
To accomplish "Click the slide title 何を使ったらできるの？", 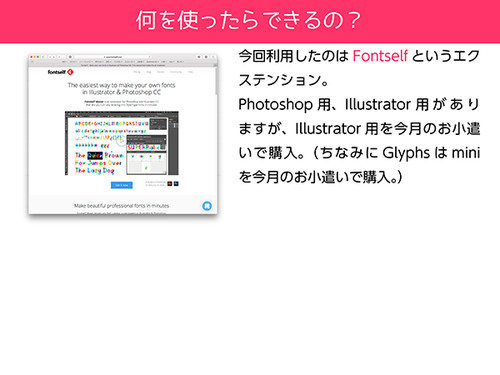I will pos(249,20).
